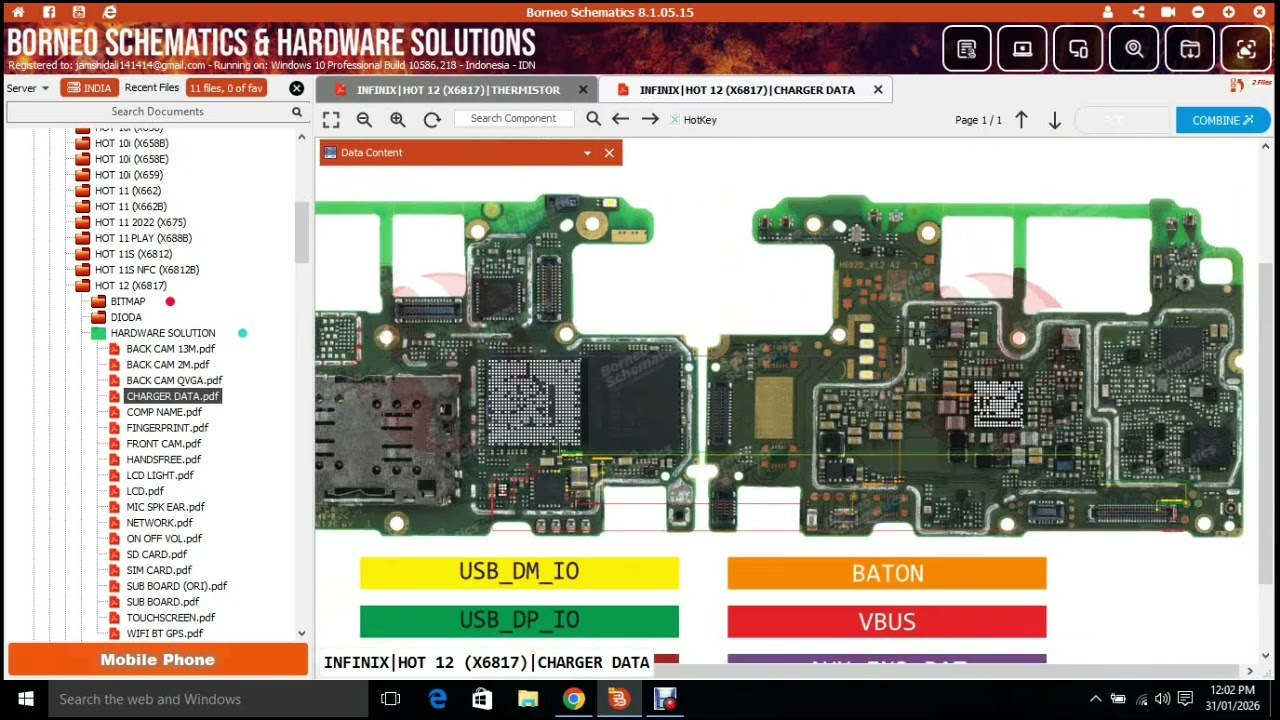
Task: Switch to the CHARGER DATA tab
Action: pyautogui.click(x=747, y=90)
